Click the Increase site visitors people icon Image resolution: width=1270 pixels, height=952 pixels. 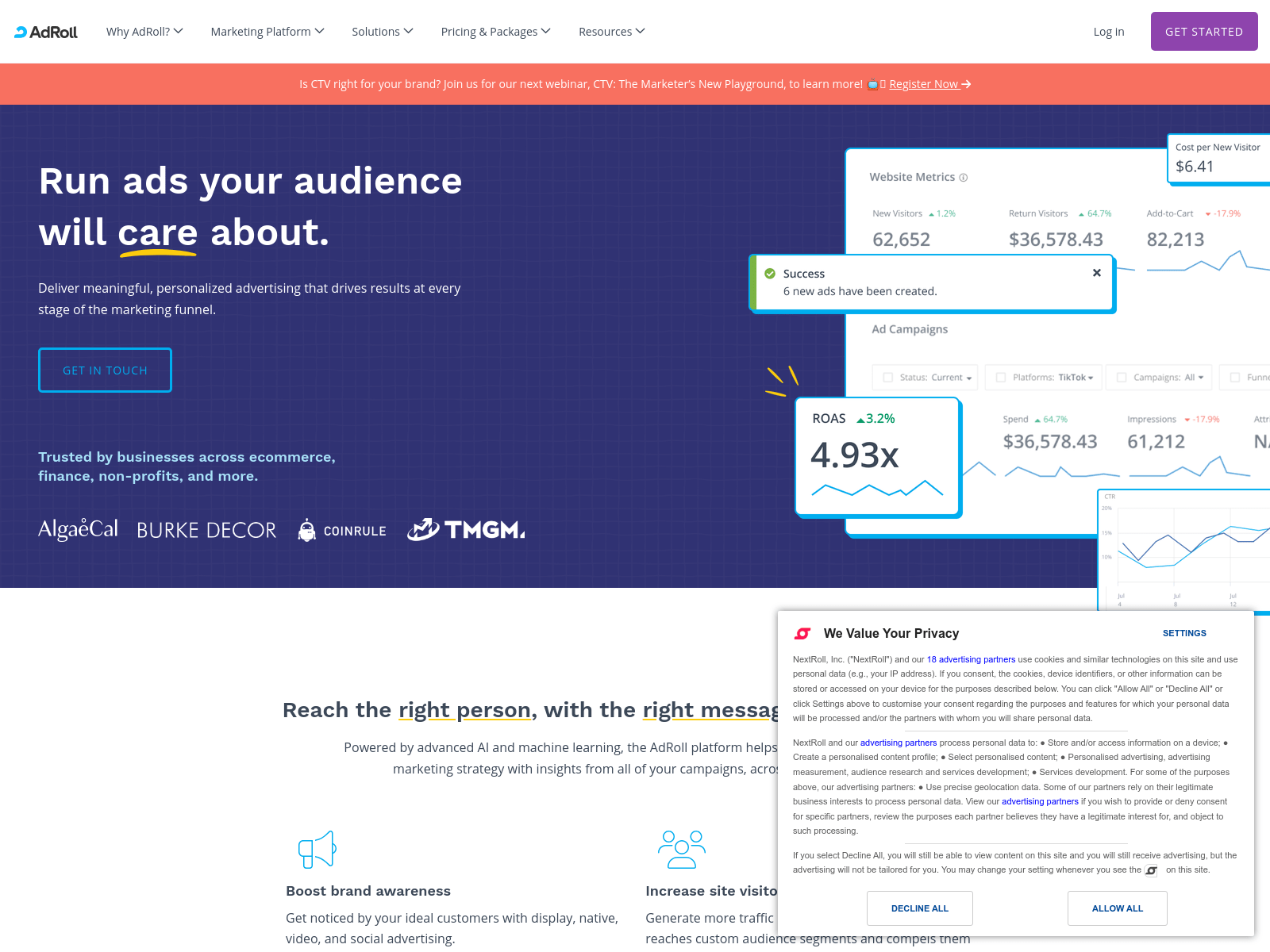[x=682, y=850]
